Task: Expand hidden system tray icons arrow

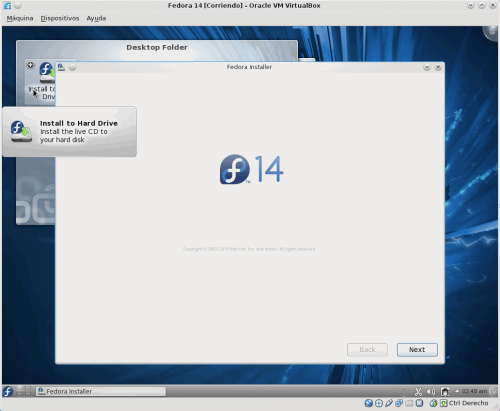Action: (457, 391)
